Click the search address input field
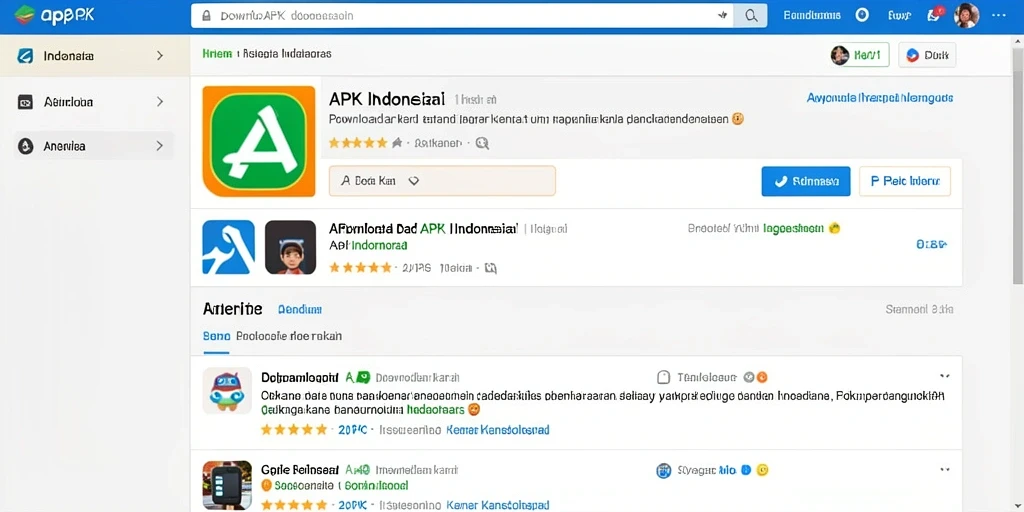The height and width of the screenshot is (512, 1024). pos(462,16)
